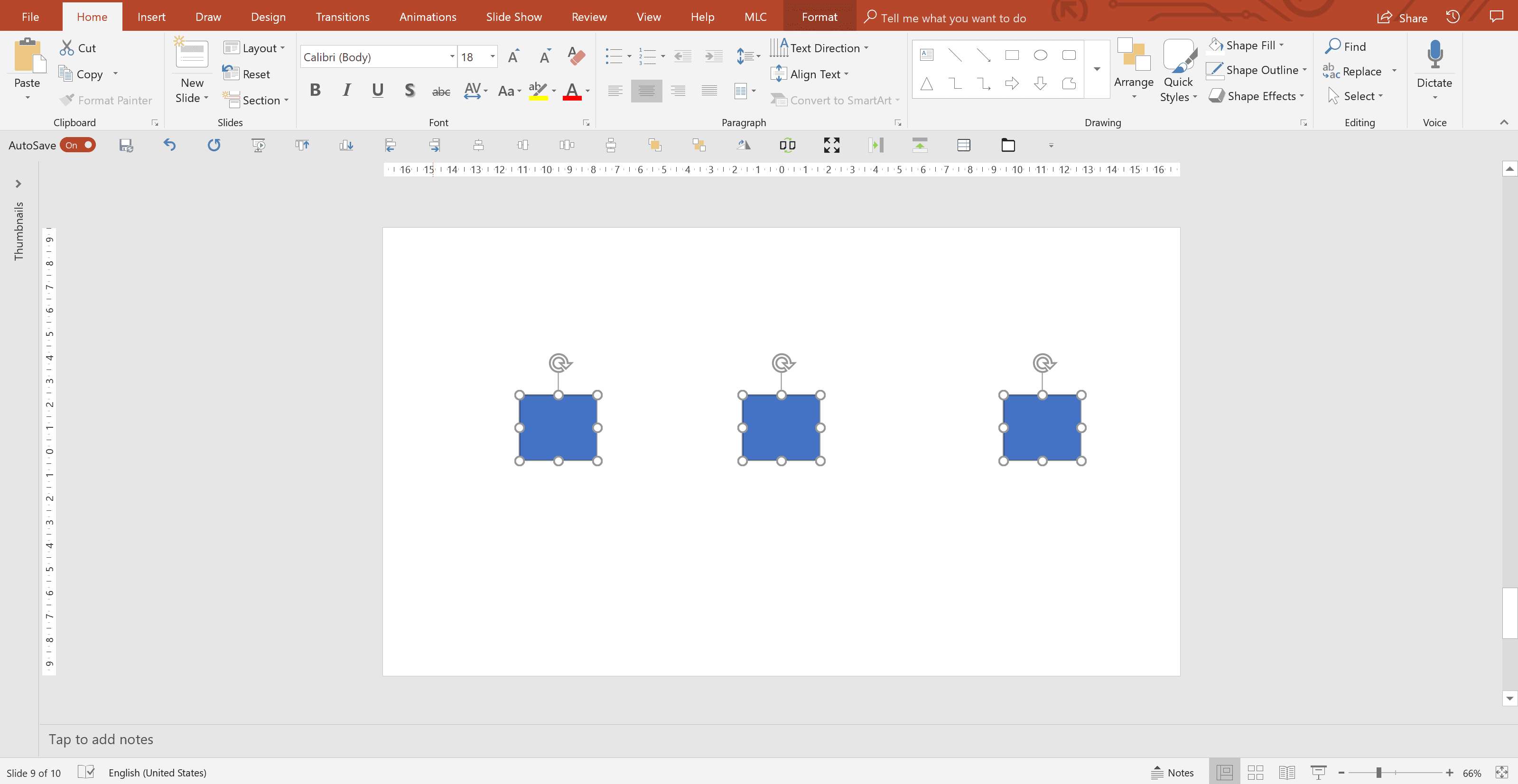Switch to the Design tab
Viewport: 1518px width, 784px height.
click(268, 17)
